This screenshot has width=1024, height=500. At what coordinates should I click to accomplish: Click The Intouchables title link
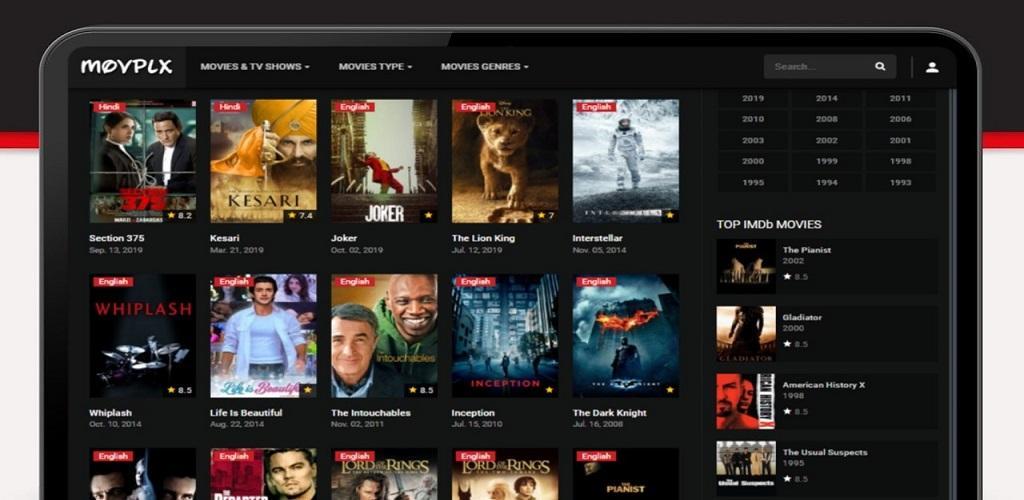(x=371, y=413)
